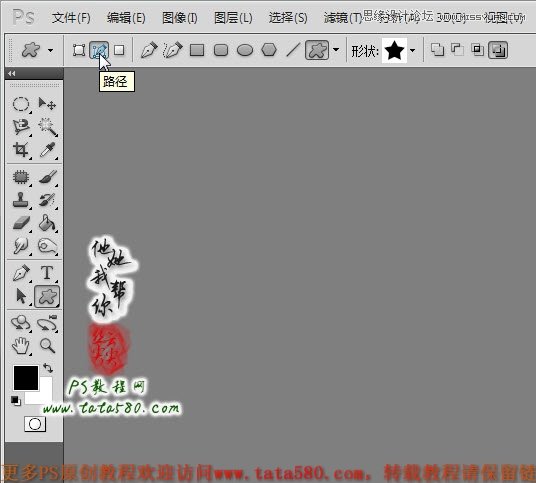536x483 pixels.
Task: Open the tool preset picker dropdown
Action: [51, 51]
